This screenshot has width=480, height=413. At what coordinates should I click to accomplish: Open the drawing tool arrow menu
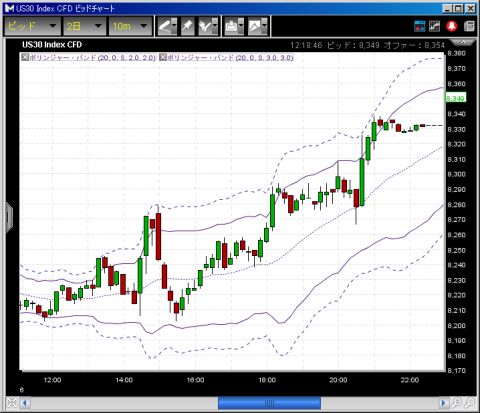coord(174,26)
